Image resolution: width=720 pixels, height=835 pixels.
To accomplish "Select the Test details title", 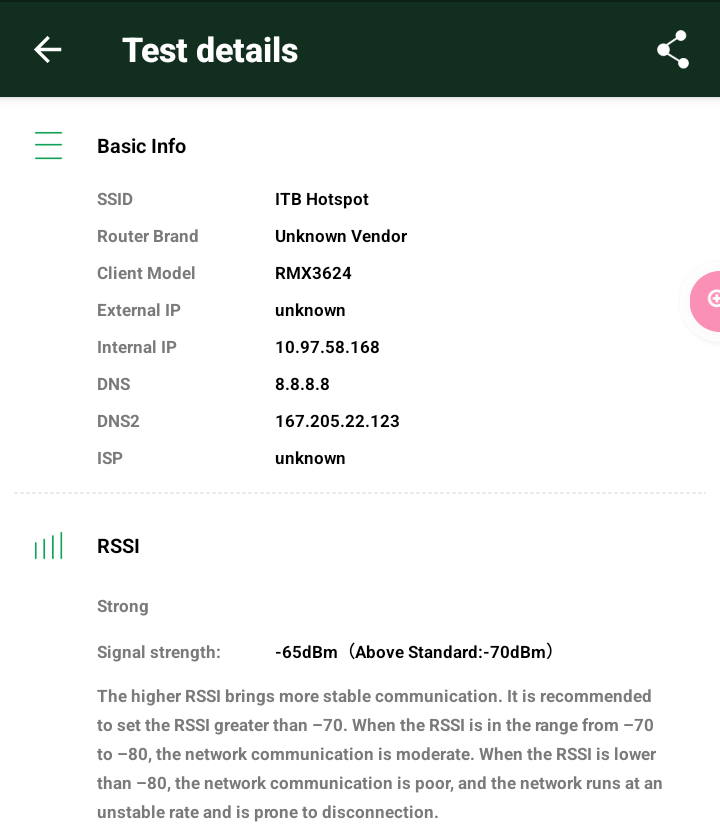I will click(210, 50).
